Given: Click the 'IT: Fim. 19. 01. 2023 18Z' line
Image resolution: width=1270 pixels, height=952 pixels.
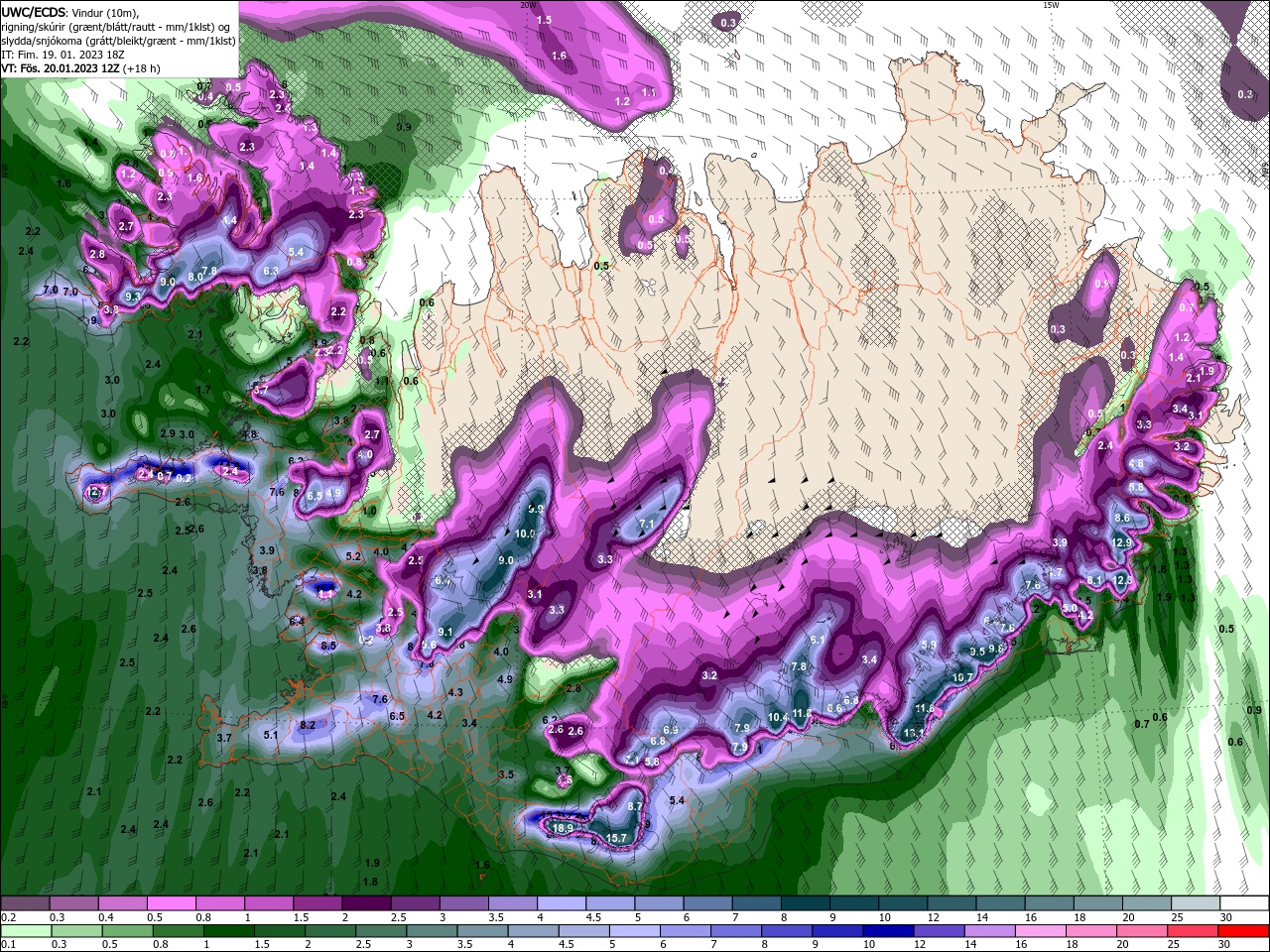Looking at the screenshot, I should pyautogui.click(x=61, y=55).
